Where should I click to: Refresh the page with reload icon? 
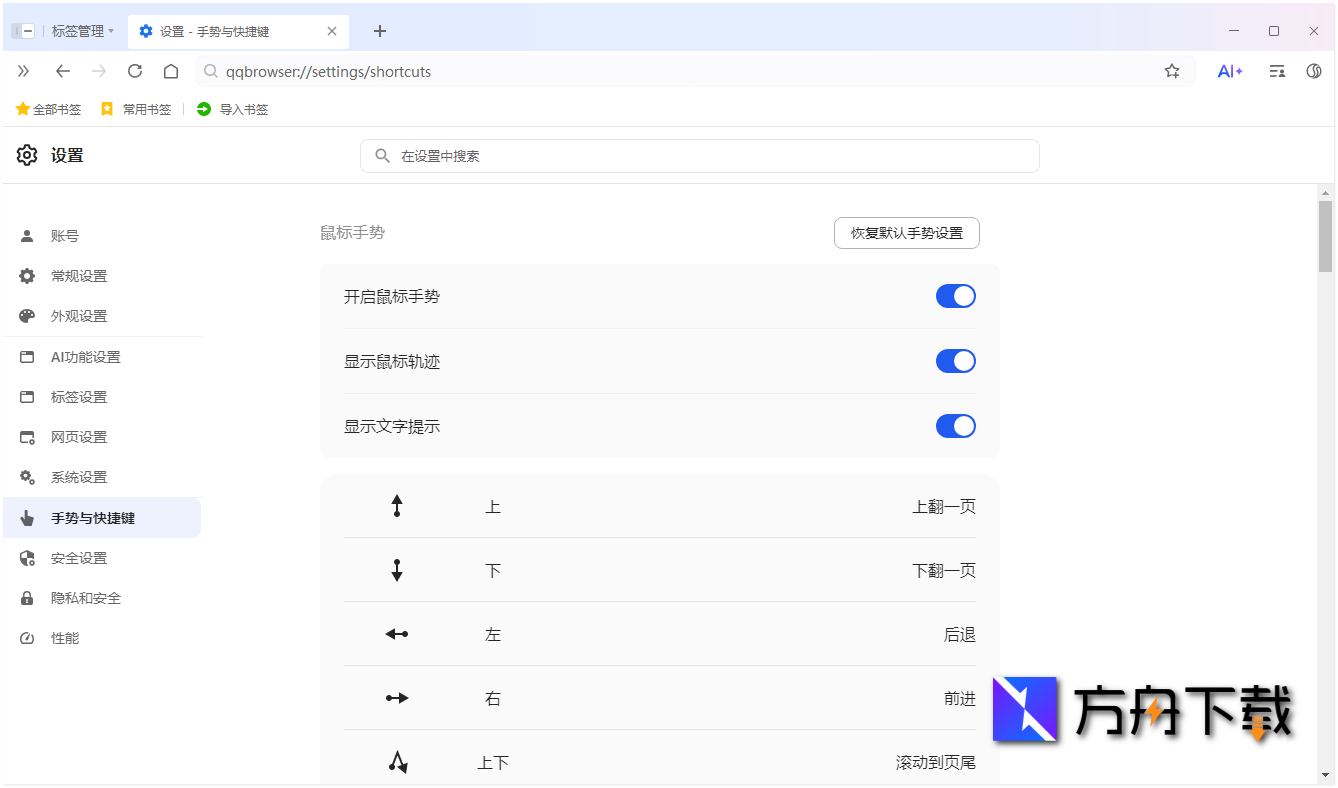[x=134, y=71]
